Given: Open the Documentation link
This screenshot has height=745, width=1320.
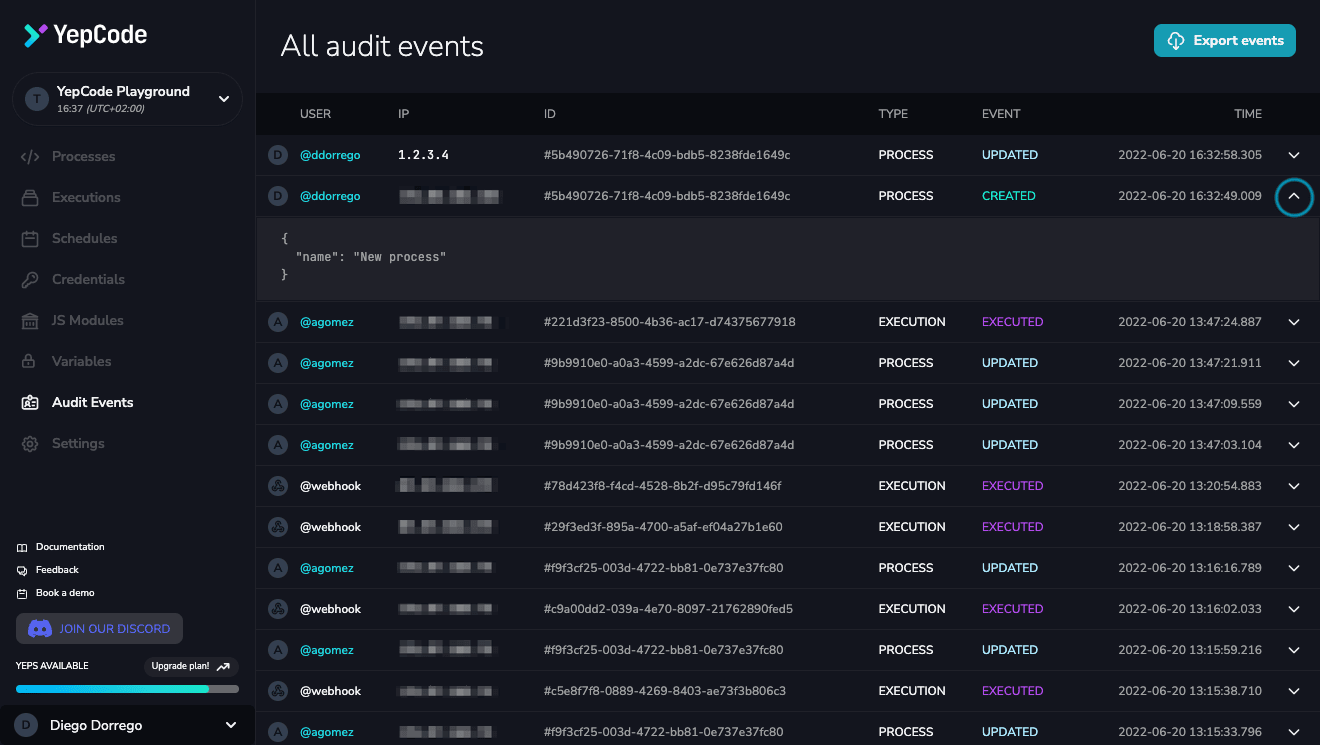Looking at the screenshot, I should click(70, 547).
